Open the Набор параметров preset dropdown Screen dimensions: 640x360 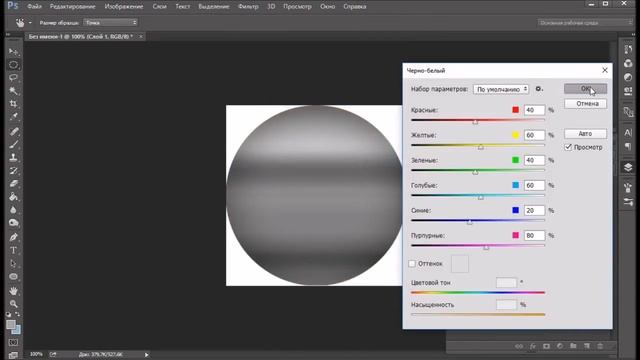pos(501,89)
